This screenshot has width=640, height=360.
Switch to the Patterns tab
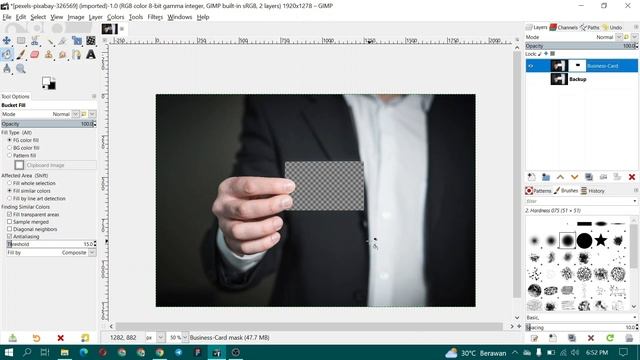538,191
